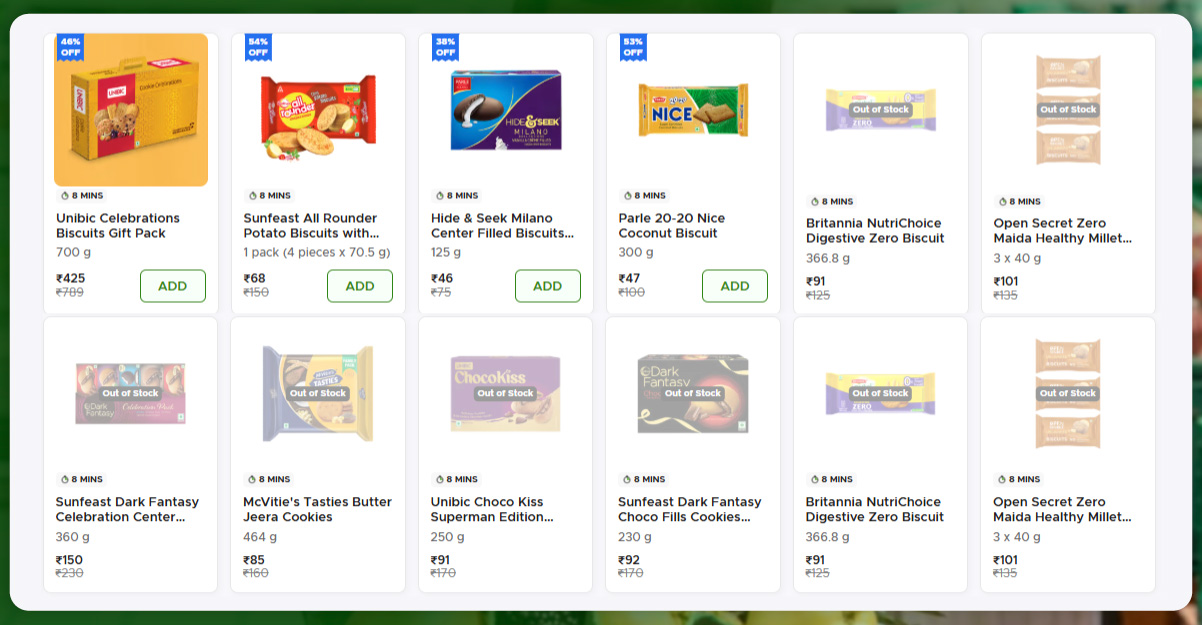1202x625 pixels.
Task: Open McVitie's Tasties Butter Jeera Cookies title
Action: click(x=317, y=509)
